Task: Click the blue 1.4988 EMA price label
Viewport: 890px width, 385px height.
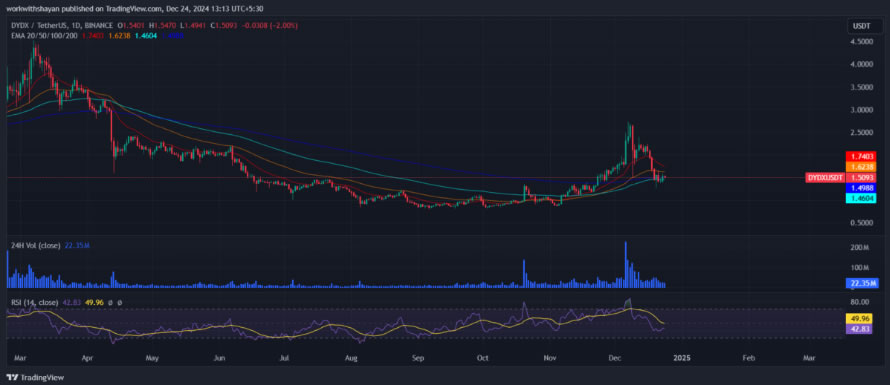Action: coord(861,188)
